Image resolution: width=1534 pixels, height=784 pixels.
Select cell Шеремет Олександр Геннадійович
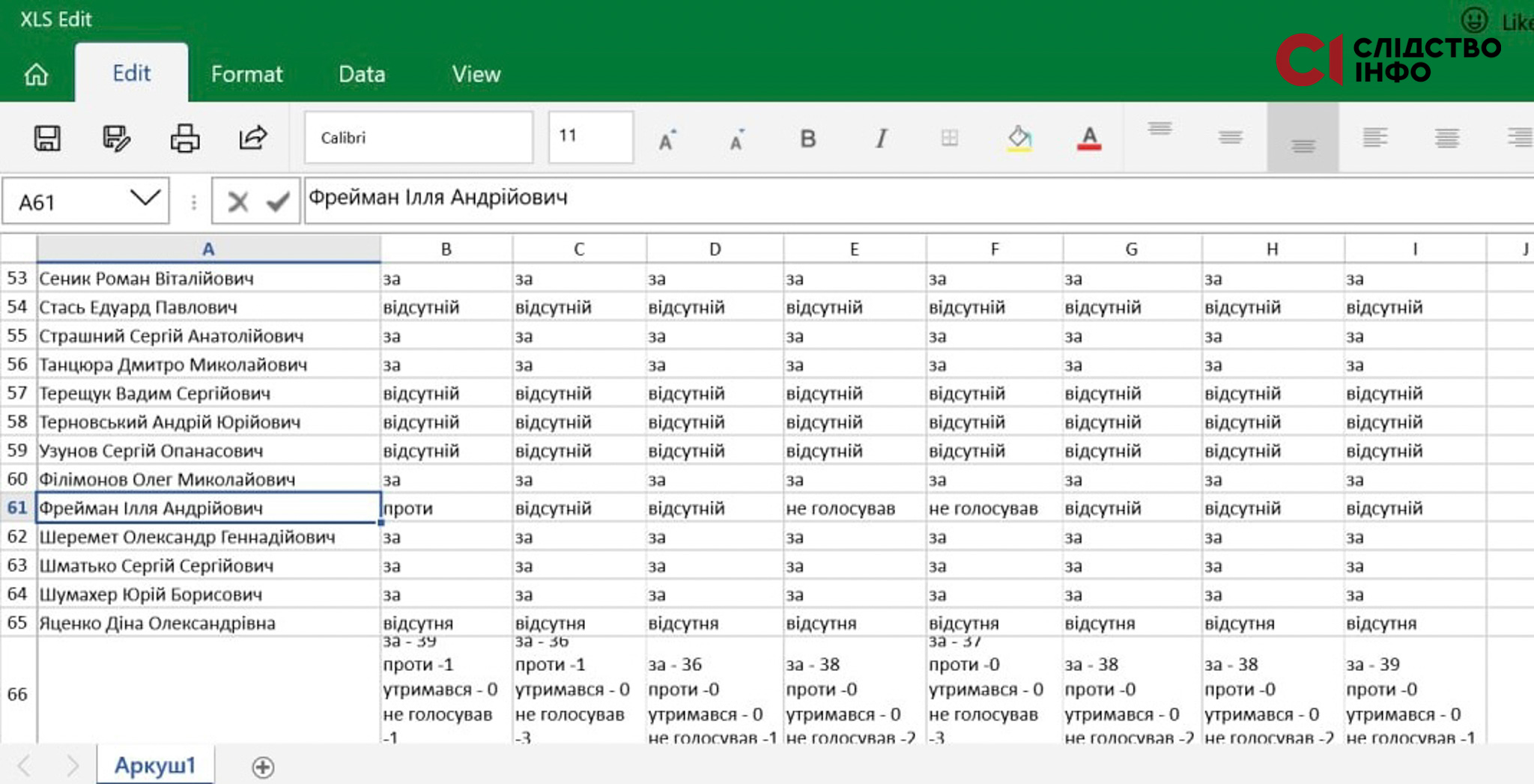[209, 537]
